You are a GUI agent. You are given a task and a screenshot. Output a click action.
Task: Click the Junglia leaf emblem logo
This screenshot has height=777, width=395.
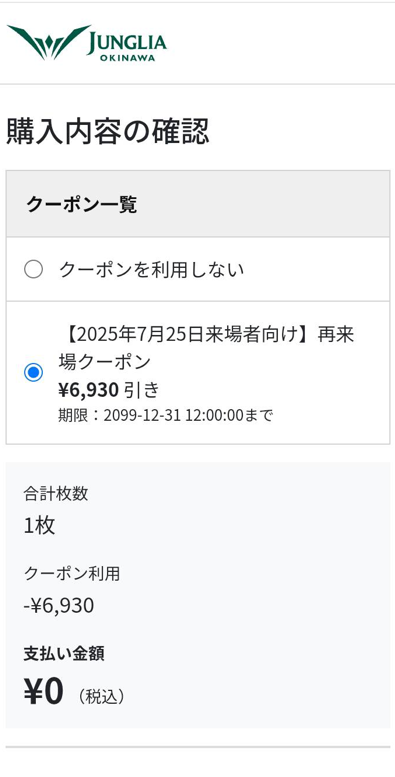[x=48, y=42]
